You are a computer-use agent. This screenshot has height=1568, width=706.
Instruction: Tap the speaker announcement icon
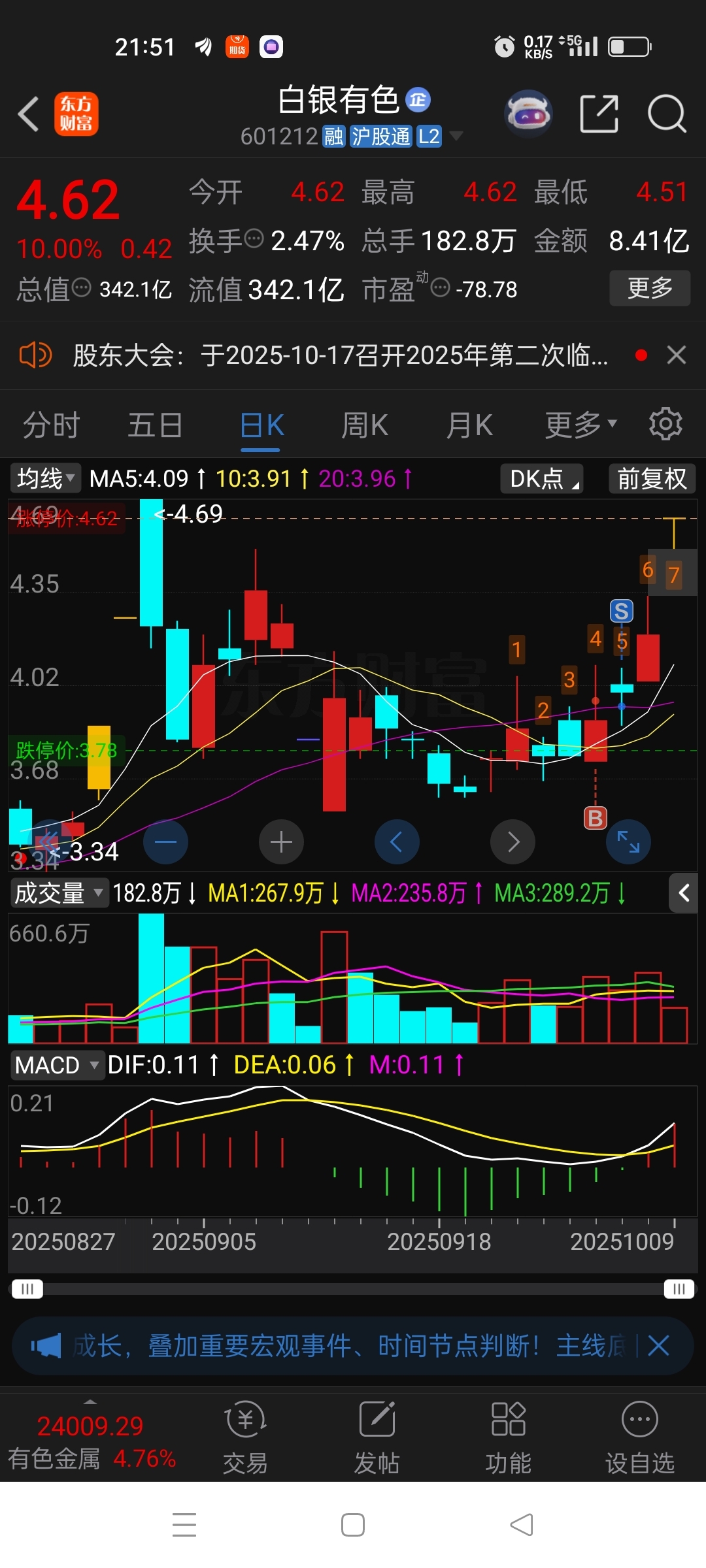click(x=35, y=355)
